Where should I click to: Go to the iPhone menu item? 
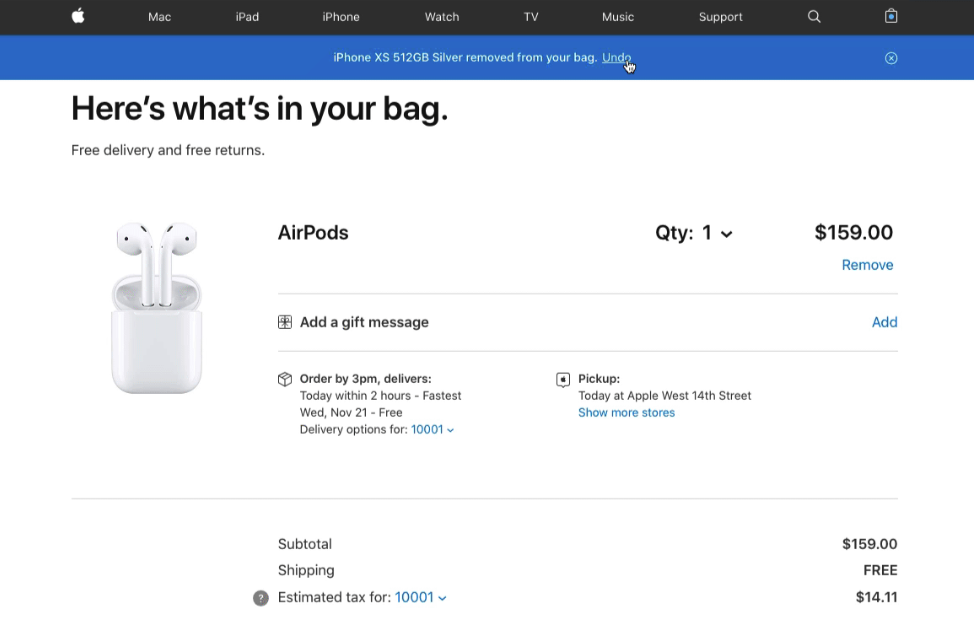pyautogui.click(x=341, y=17)
